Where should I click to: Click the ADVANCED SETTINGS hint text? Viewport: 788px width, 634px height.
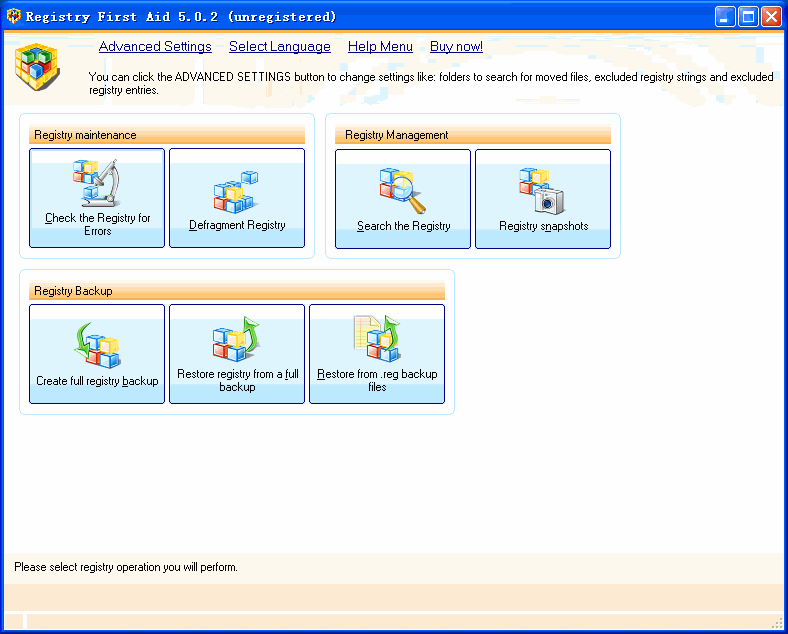tap(431, 83)
